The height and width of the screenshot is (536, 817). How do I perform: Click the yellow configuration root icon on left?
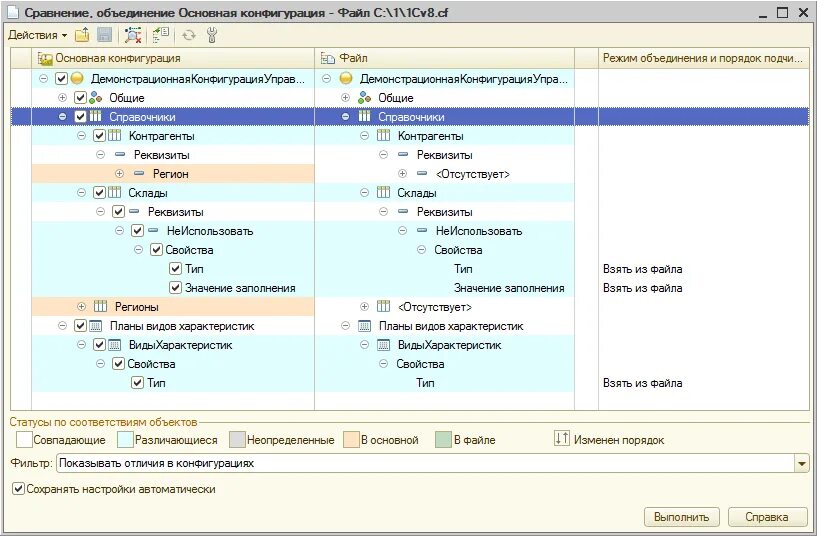pos(77,79)
